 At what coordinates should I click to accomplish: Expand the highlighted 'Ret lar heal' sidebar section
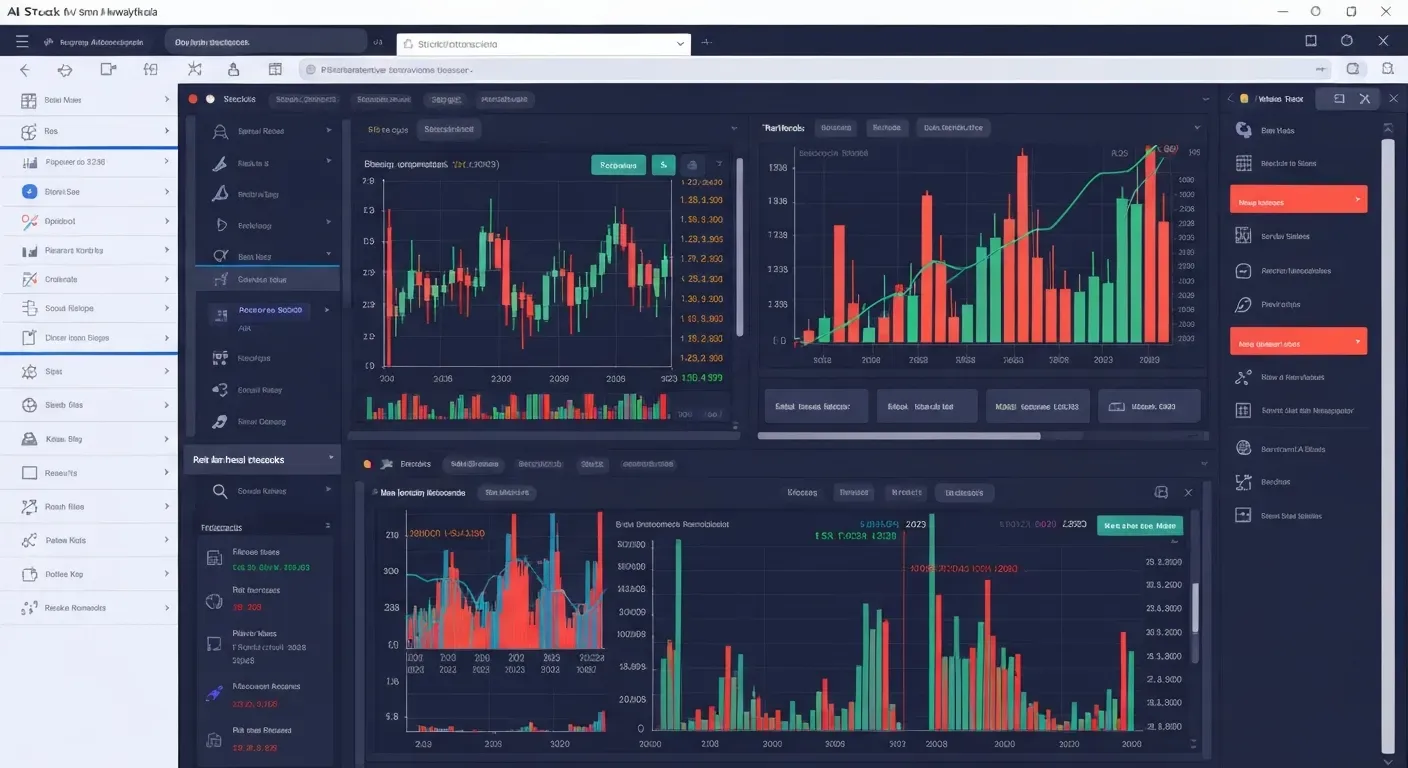tap(262, 459)
